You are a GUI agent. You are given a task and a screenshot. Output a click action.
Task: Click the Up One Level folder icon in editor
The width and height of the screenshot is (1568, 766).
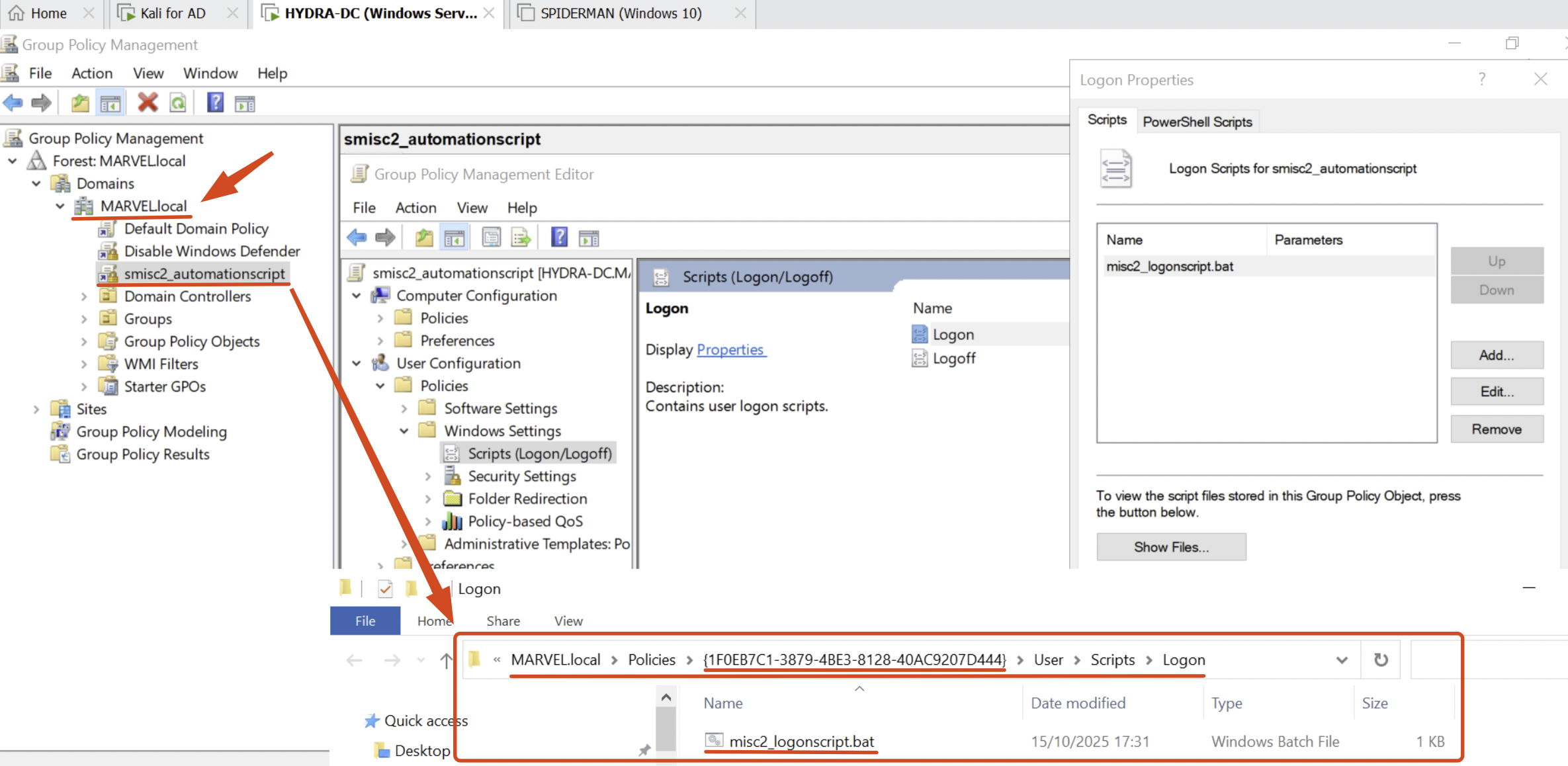tap(423, 237)
